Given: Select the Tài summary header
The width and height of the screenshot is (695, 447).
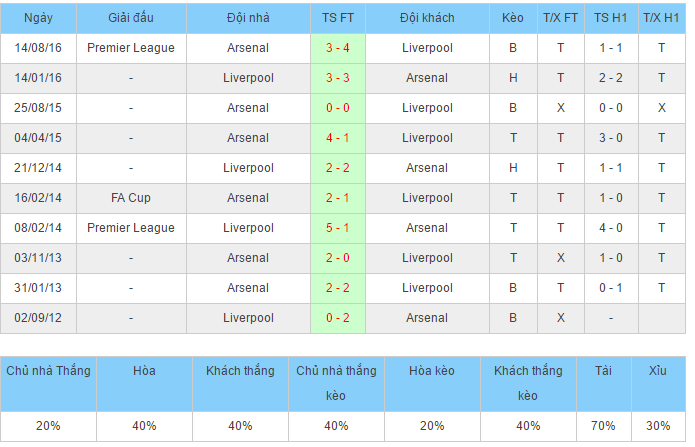Looking at the screenshot, I should 603,371.
